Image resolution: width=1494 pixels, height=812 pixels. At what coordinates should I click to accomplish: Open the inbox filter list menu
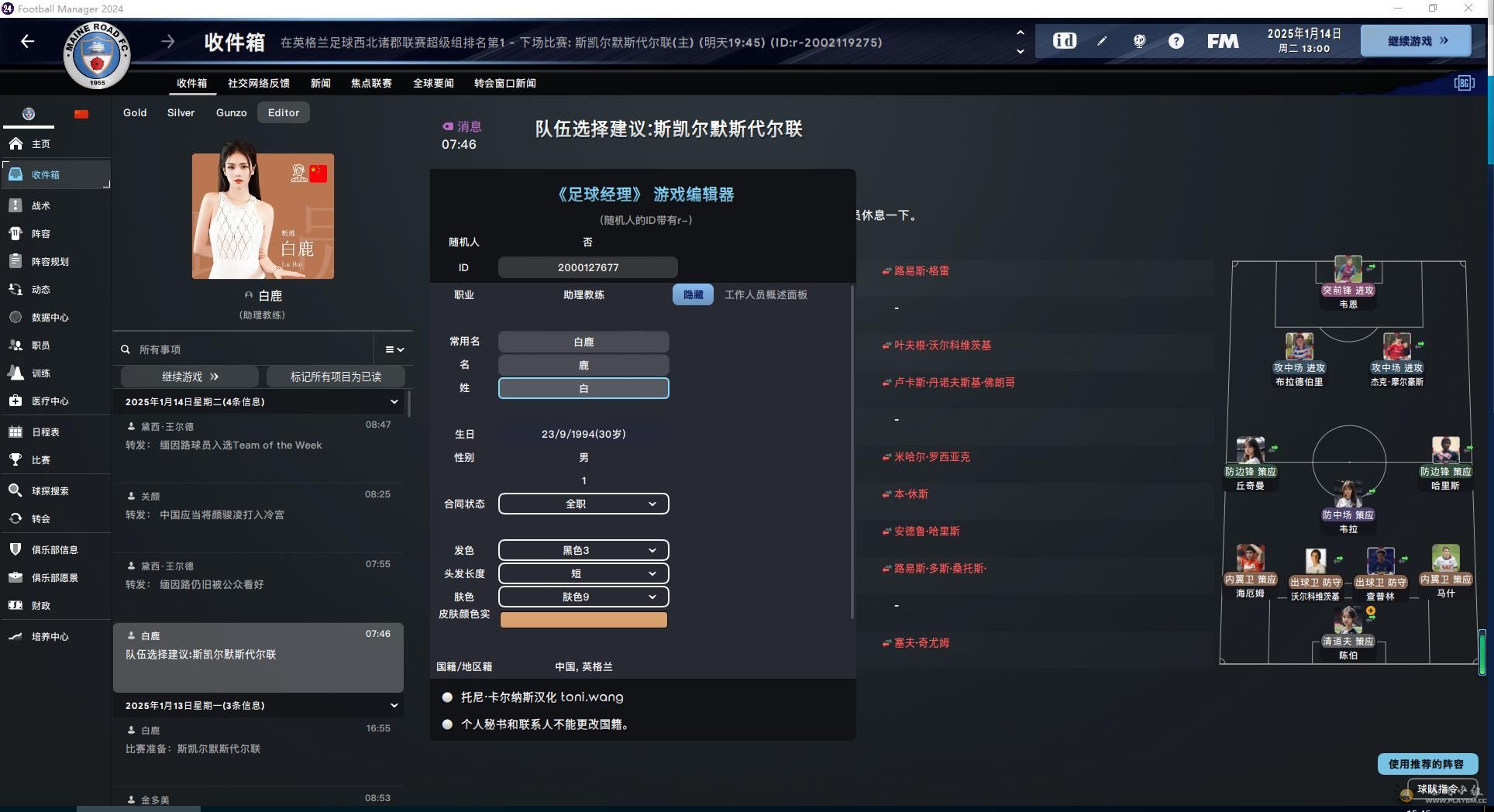coord(394,349)
